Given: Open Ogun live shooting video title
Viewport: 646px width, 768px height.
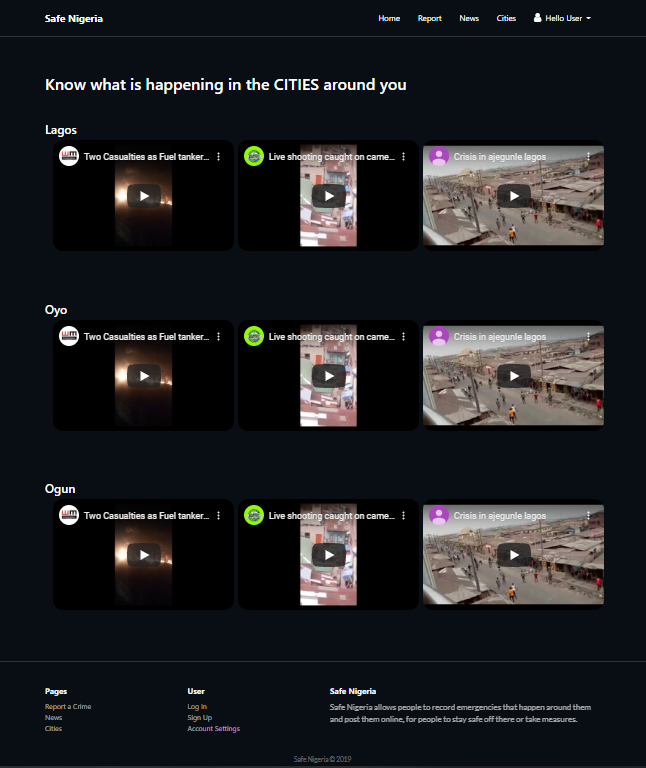Looking at the screenshot, I should click(x=332, y=516).
